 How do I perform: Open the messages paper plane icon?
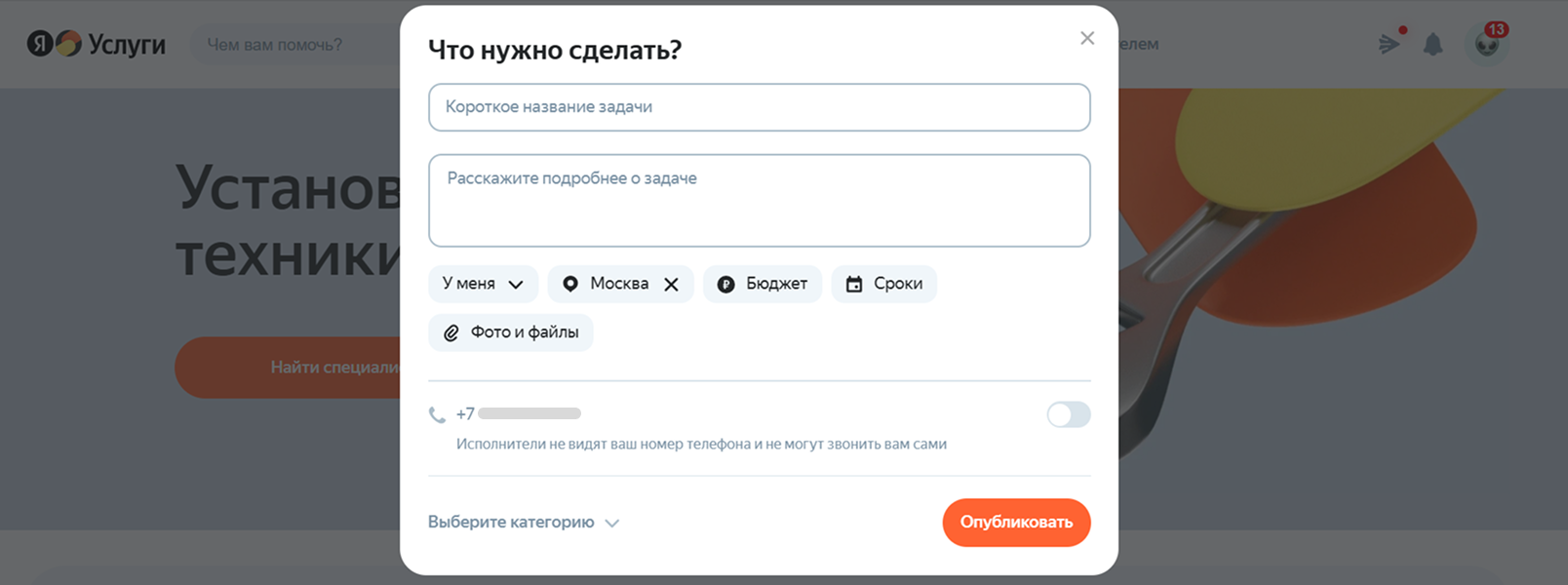click(x=1390, y=44)
